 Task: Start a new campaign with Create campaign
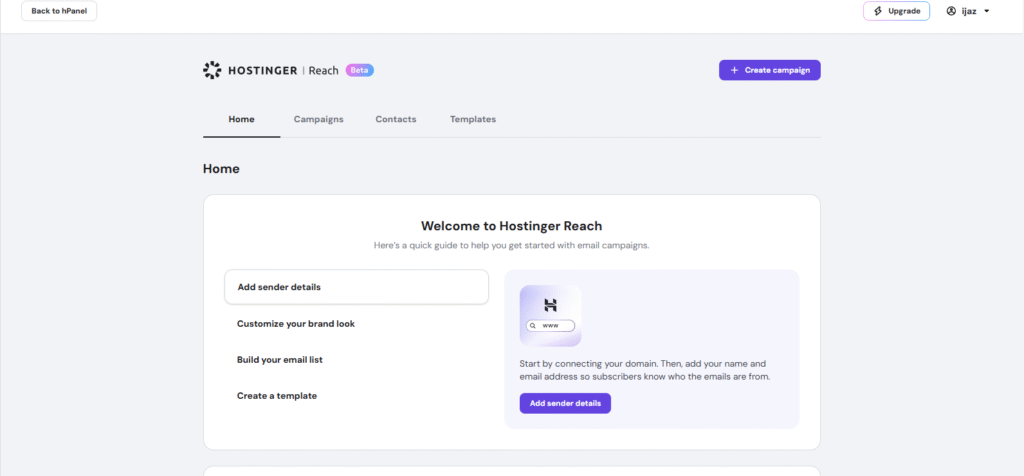(x=769, y=71)
